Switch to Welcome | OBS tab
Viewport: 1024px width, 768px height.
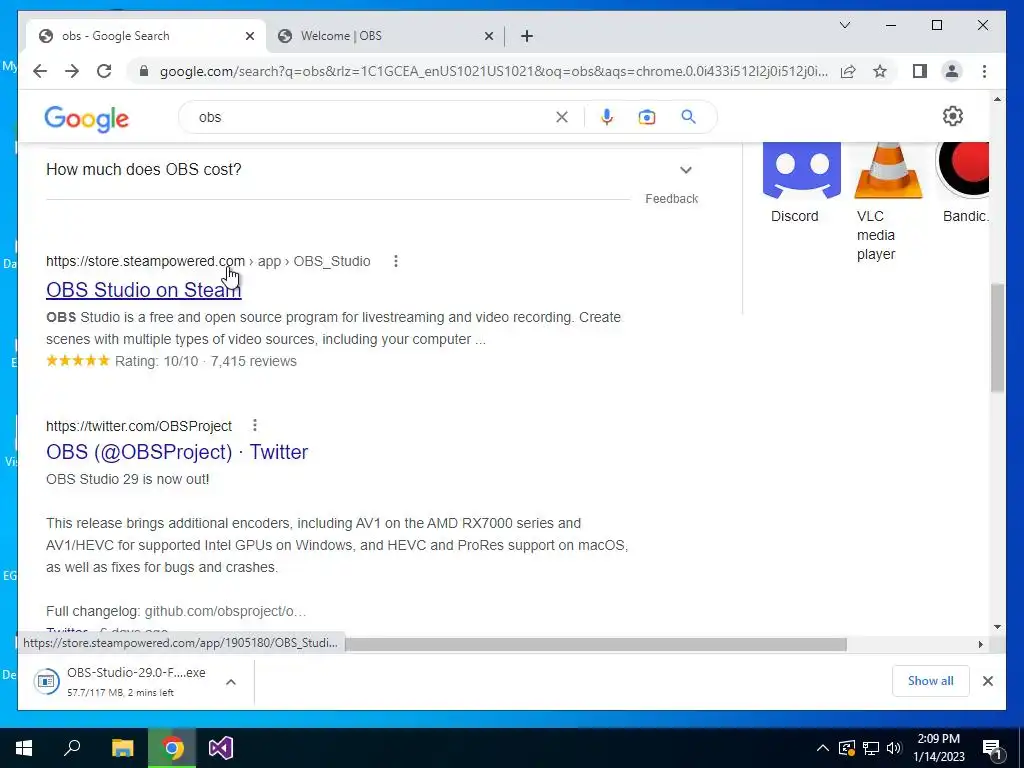tap(385, 36)
